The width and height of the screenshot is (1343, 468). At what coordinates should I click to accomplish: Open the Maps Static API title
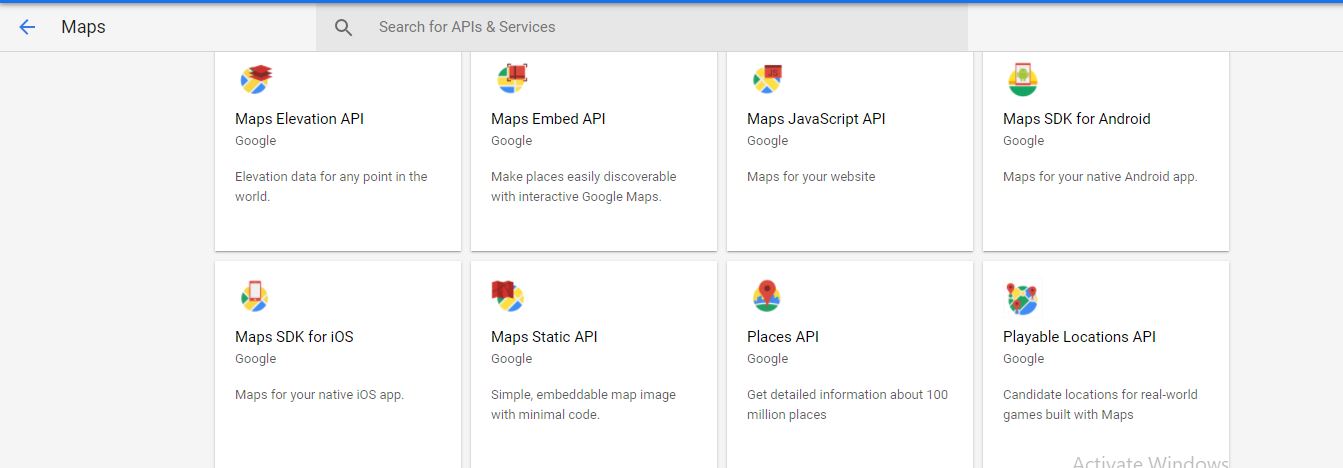(x=544, y=337)
